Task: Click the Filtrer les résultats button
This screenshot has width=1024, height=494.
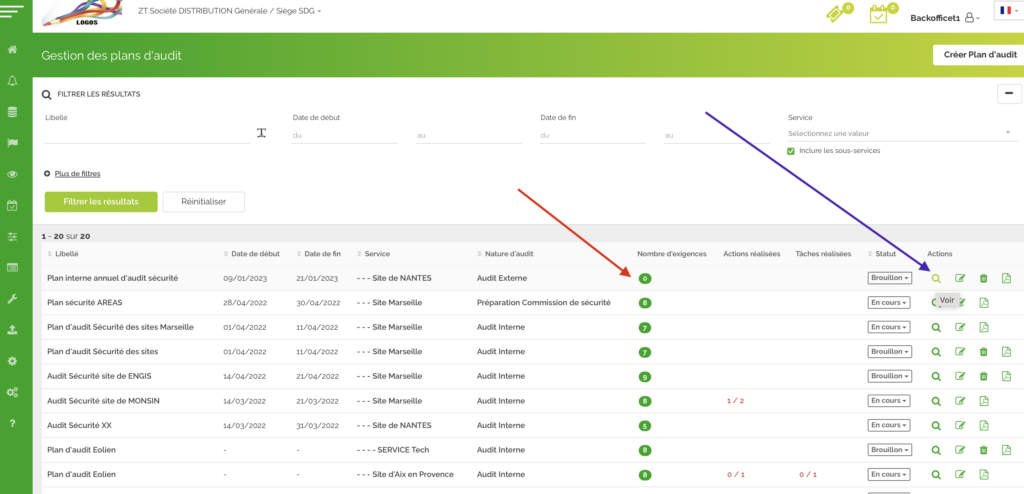Action: point(100,202)
